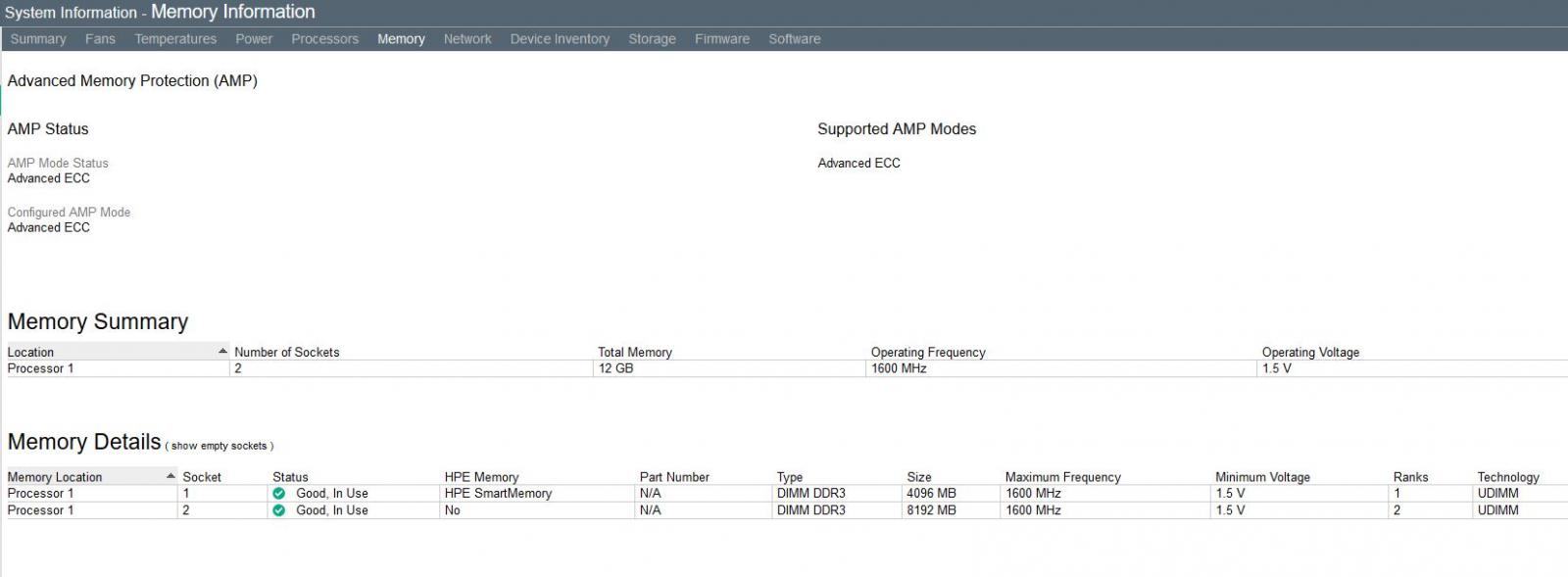Select Good, In Use text for socket 2
Viewport: 1568px width, 577px height.
pos(332,510)
